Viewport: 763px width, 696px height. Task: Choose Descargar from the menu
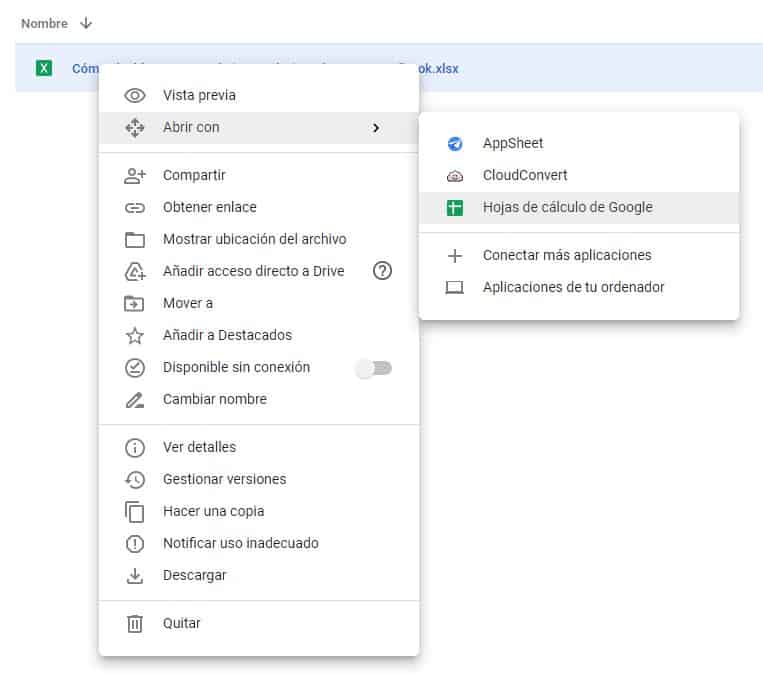(x=259, y=576)
